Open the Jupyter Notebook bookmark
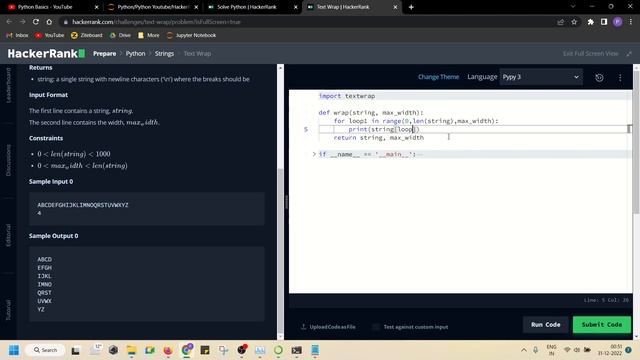 tap(191, 36)
